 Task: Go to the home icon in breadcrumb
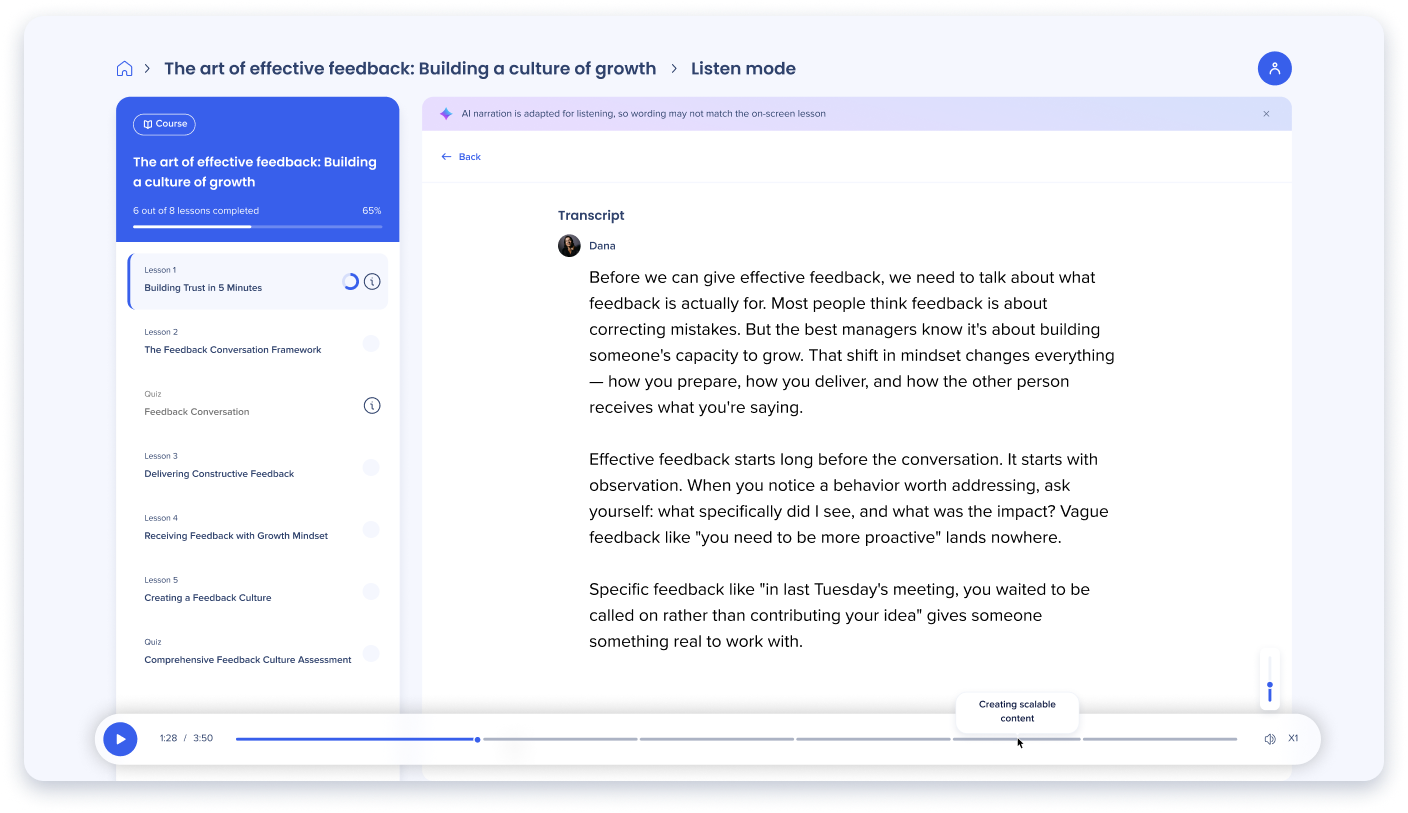coord(125,69)
